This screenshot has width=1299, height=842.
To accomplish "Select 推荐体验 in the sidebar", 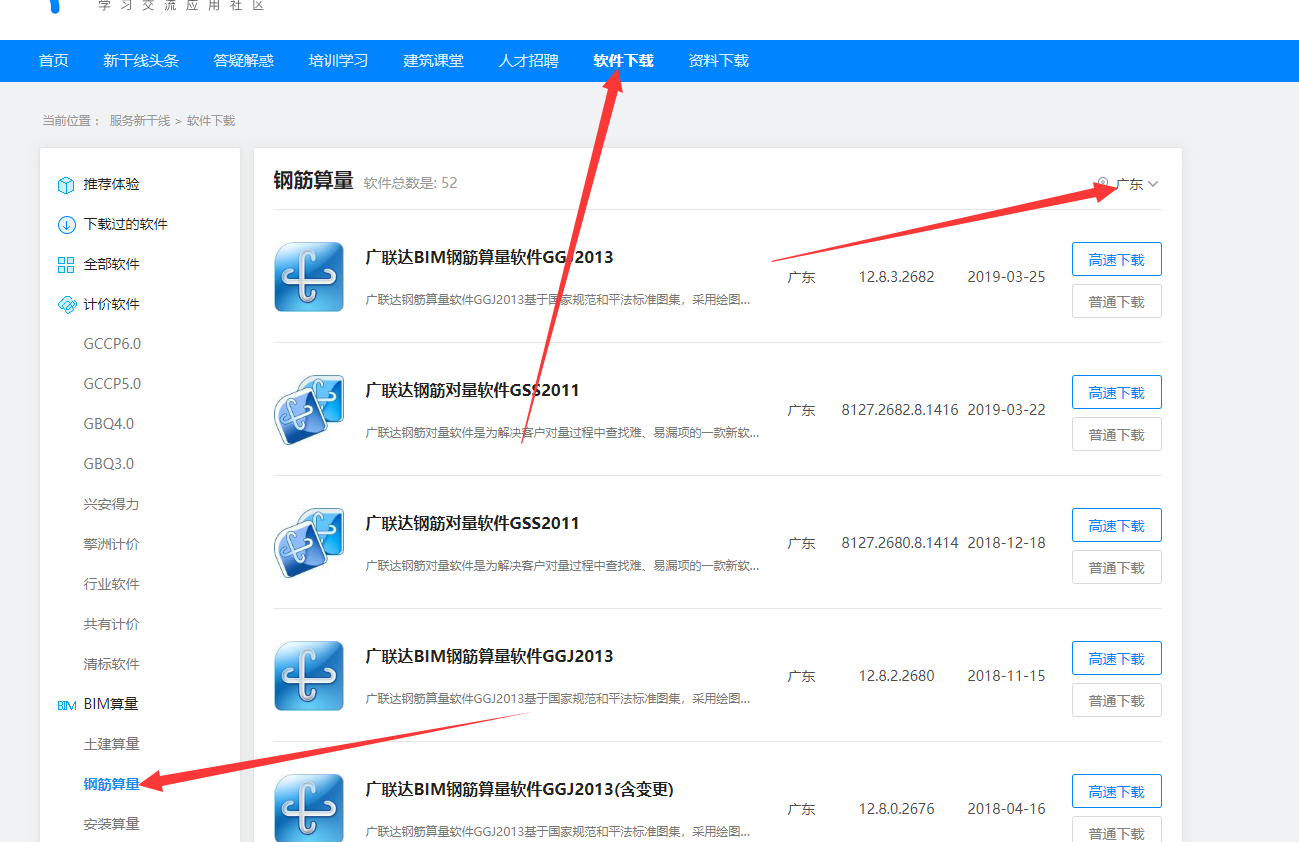I will point(112,185).
